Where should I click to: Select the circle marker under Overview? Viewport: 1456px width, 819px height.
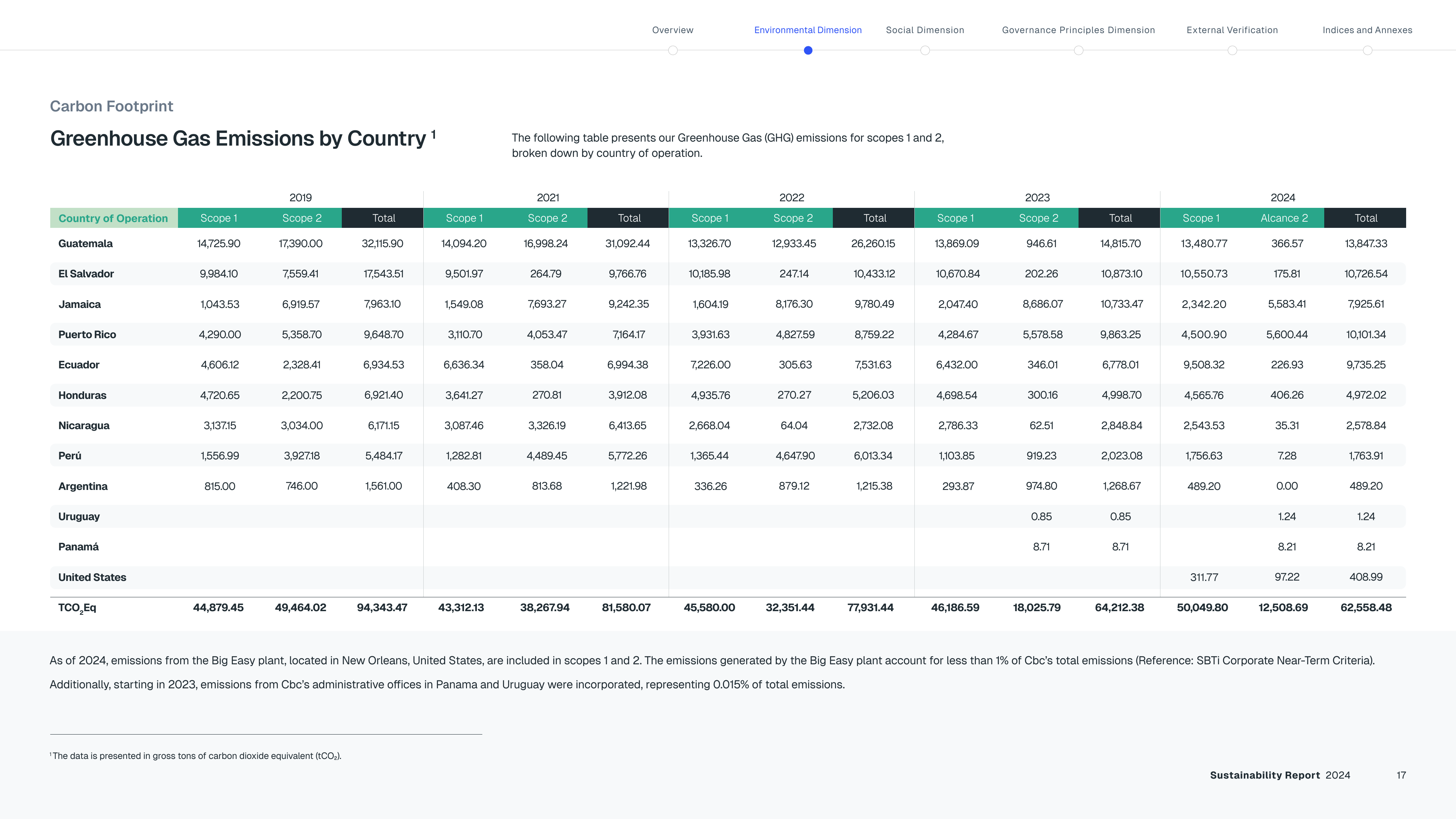click(673, 50)
